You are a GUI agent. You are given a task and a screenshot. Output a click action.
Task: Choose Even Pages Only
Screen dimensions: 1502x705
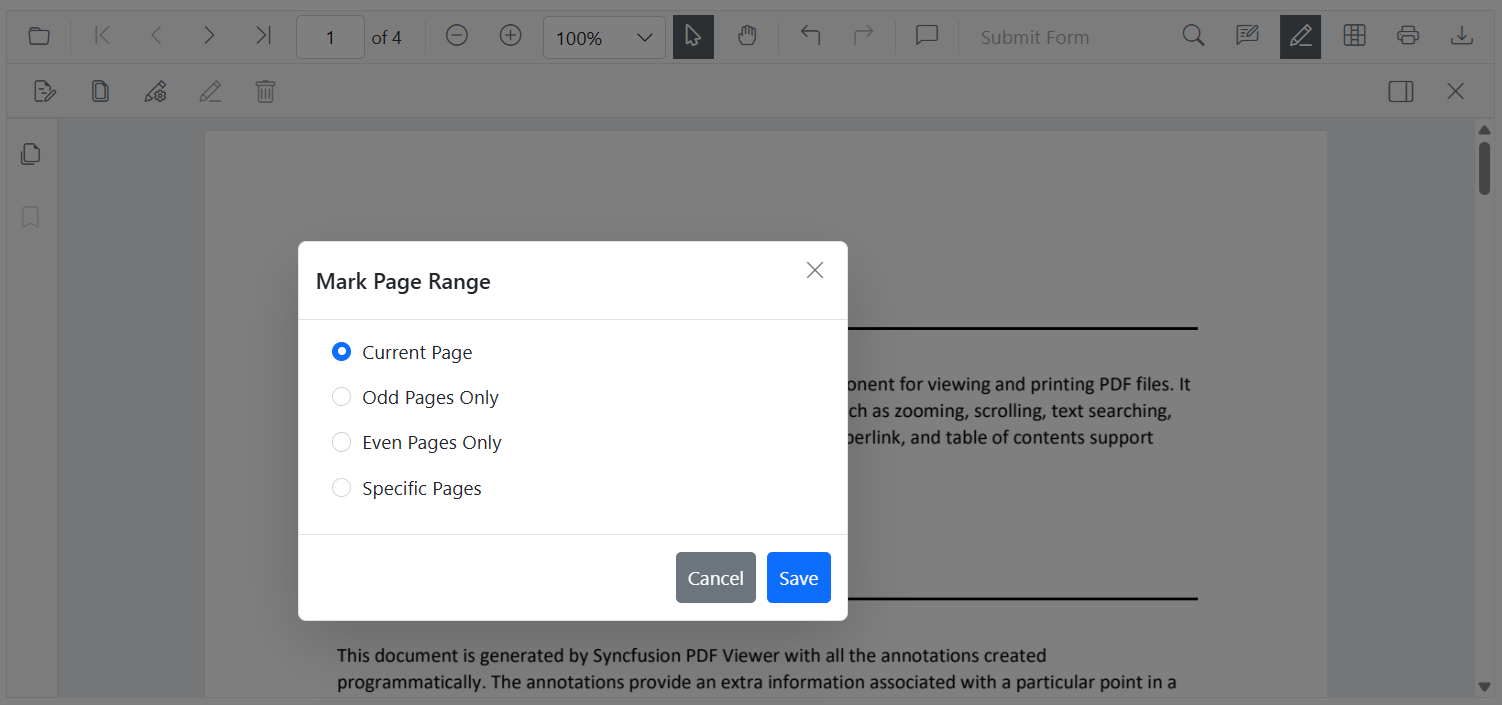click(341, 442)
